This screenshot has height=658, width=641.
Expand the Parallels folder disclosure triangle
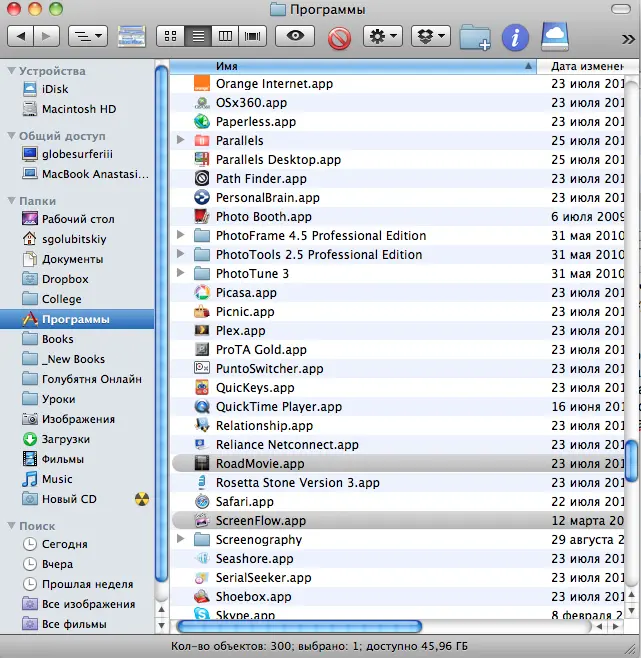(x=181, y=140)
